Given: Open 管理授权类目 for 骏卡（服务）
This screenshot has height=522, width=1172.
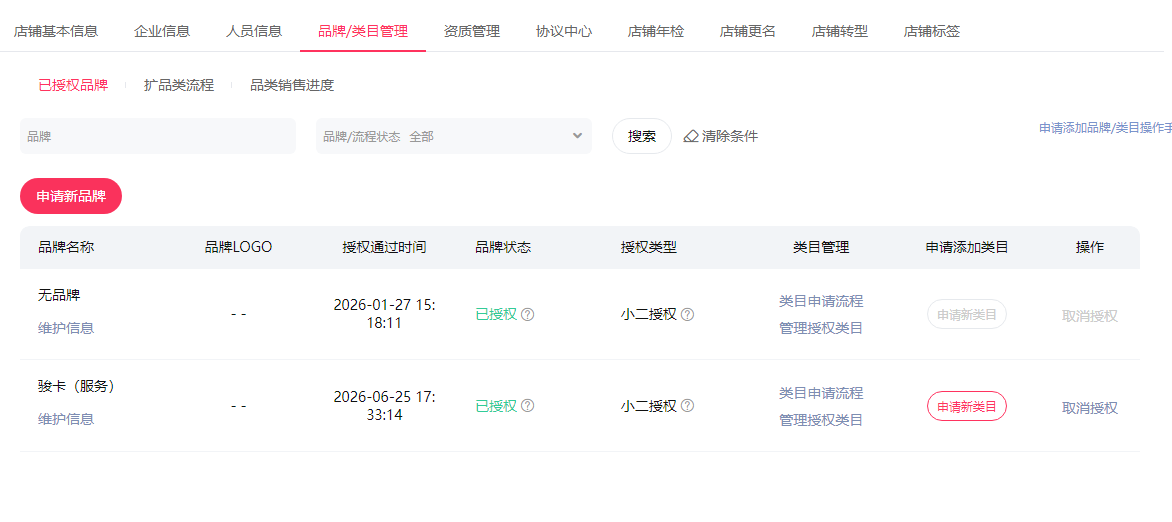Looking at the screenshot, I should 821,420.
